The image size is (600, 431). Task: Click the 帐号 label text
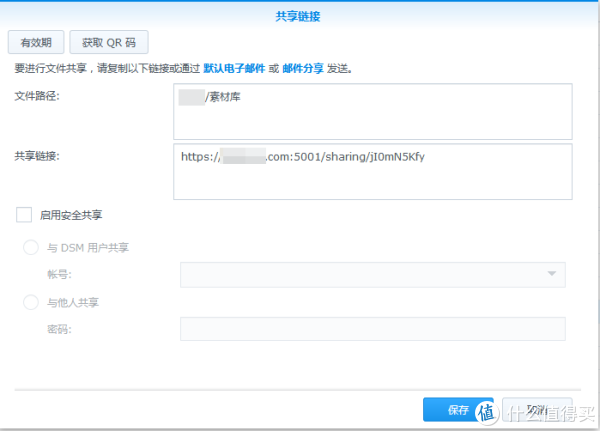pyautogui.click(x=59, y=274)
